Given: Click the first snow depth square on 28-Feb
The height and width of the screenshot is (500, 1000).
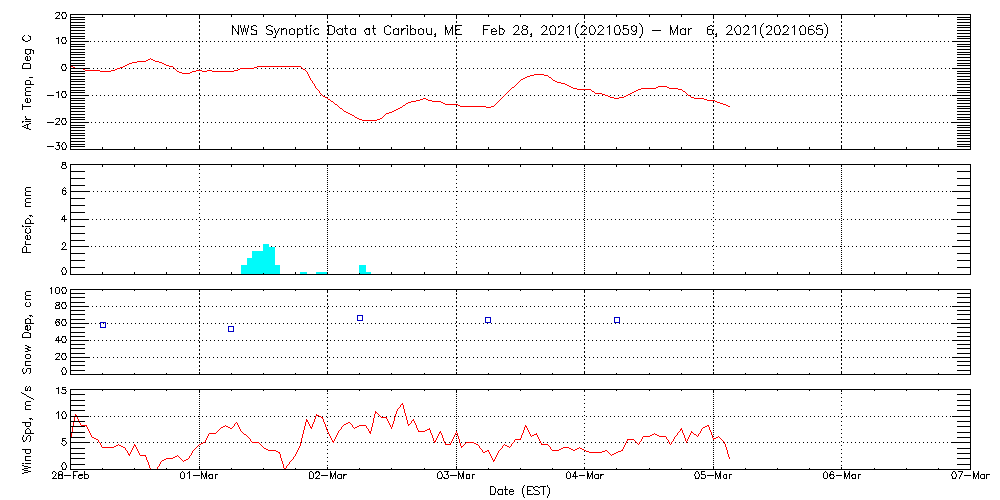Looking at the screenshot, I should 103,325.
